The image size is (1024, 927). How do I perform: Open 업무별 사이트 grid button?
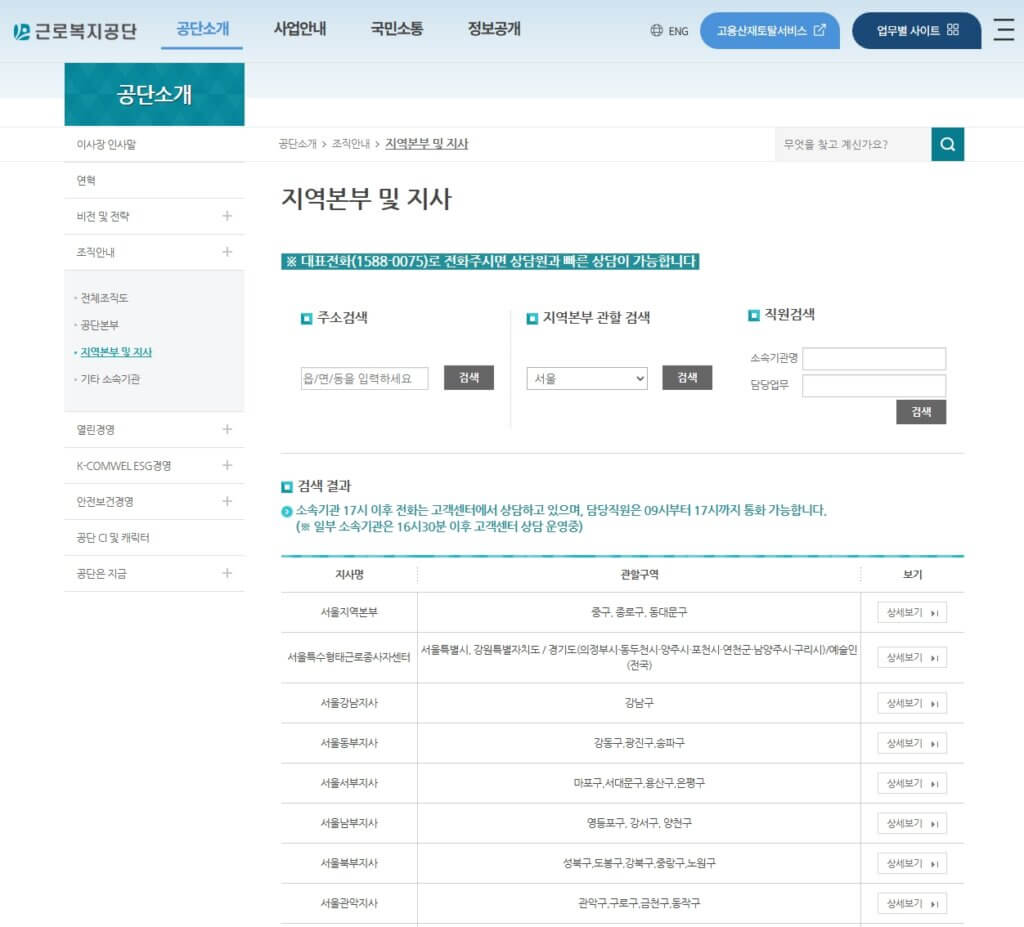[916, 31]
